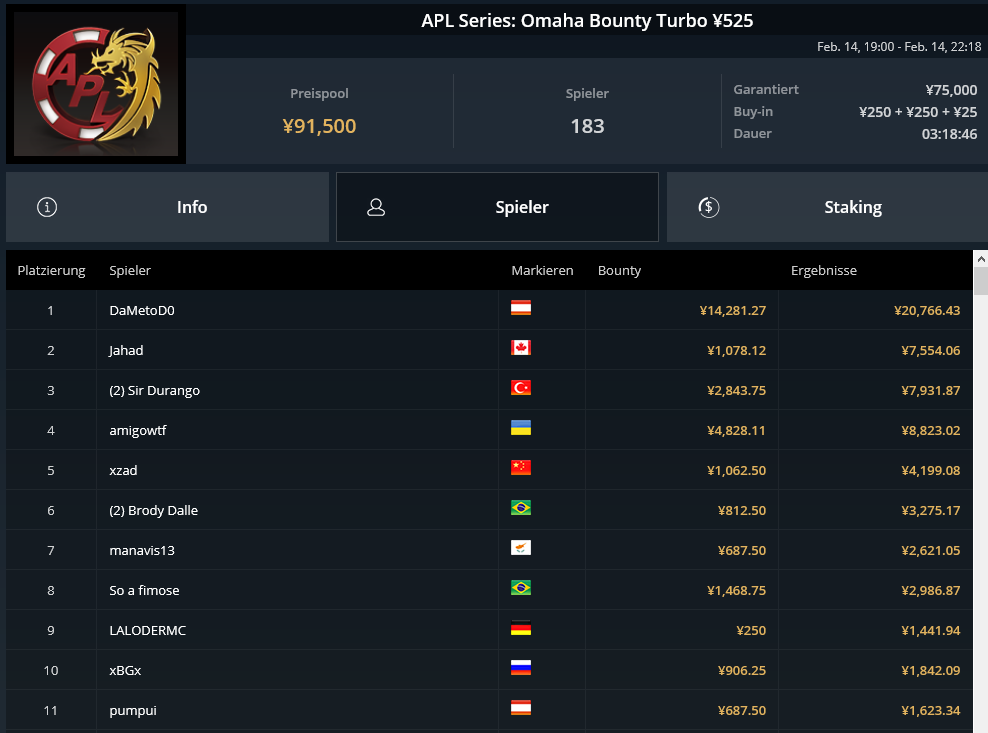
Task: Click the info circle icon
Action: click(47, 207)
